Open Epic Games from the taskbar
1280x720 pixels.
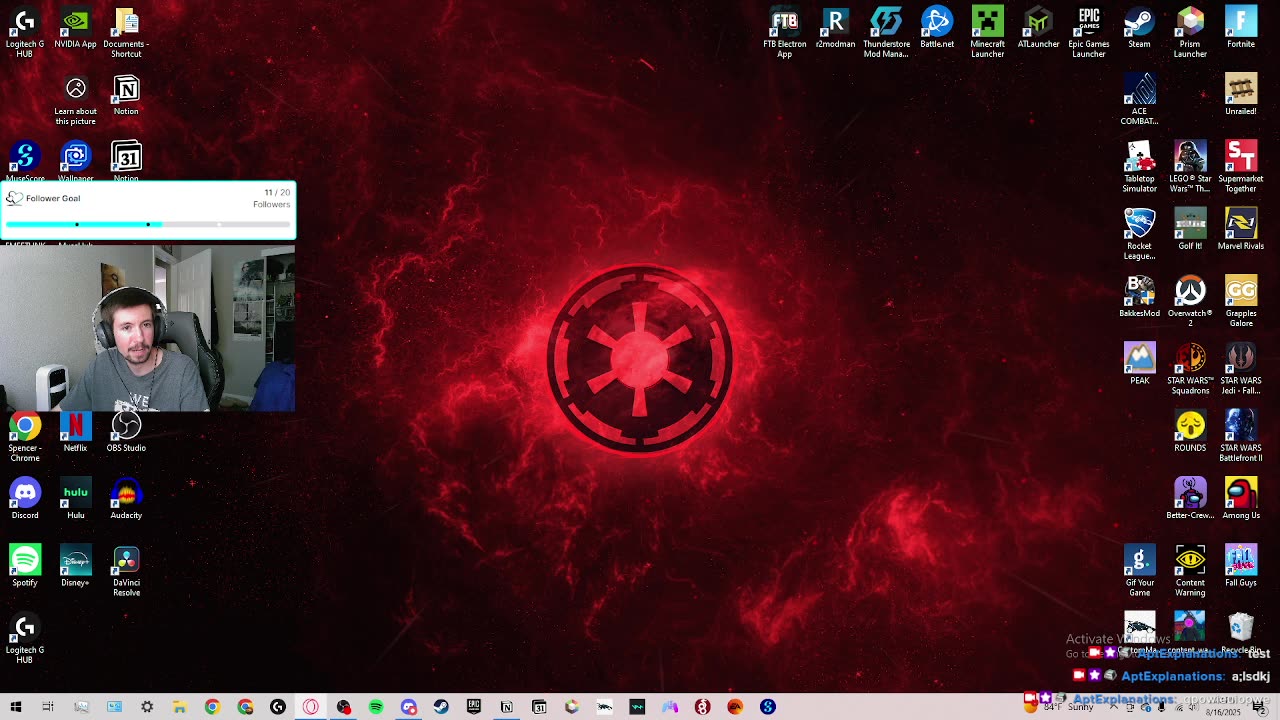474,707
